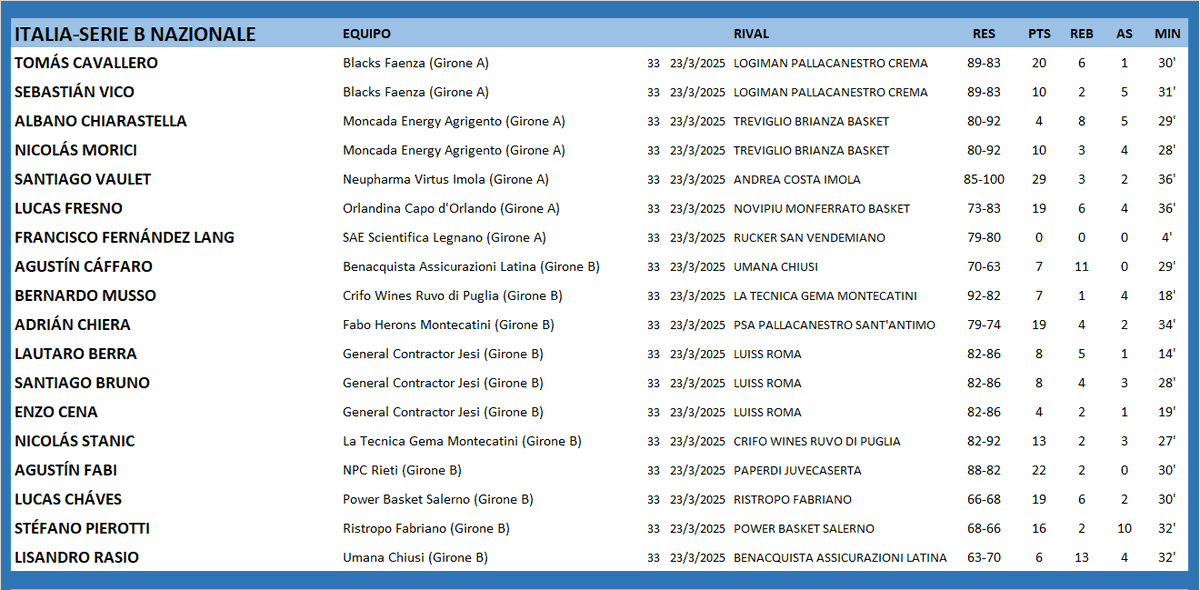Select player name LUCAS CHÁVES
This screenshot has height=590, width=1200.
pos(69,498)
